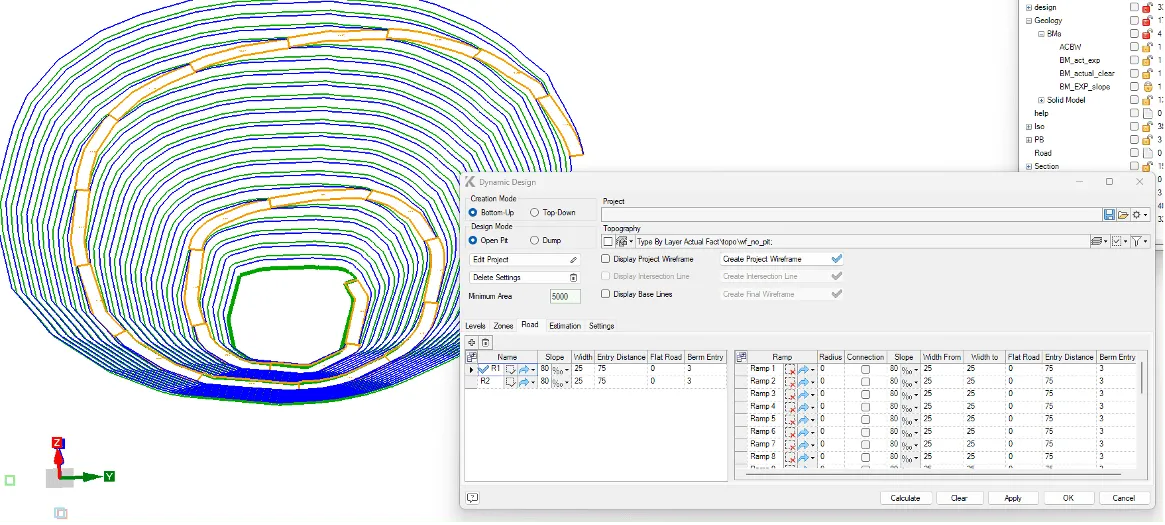Click the OK button
Image resolution: width=1165 pixels, height=525 pixels.
pos(1068,498)
